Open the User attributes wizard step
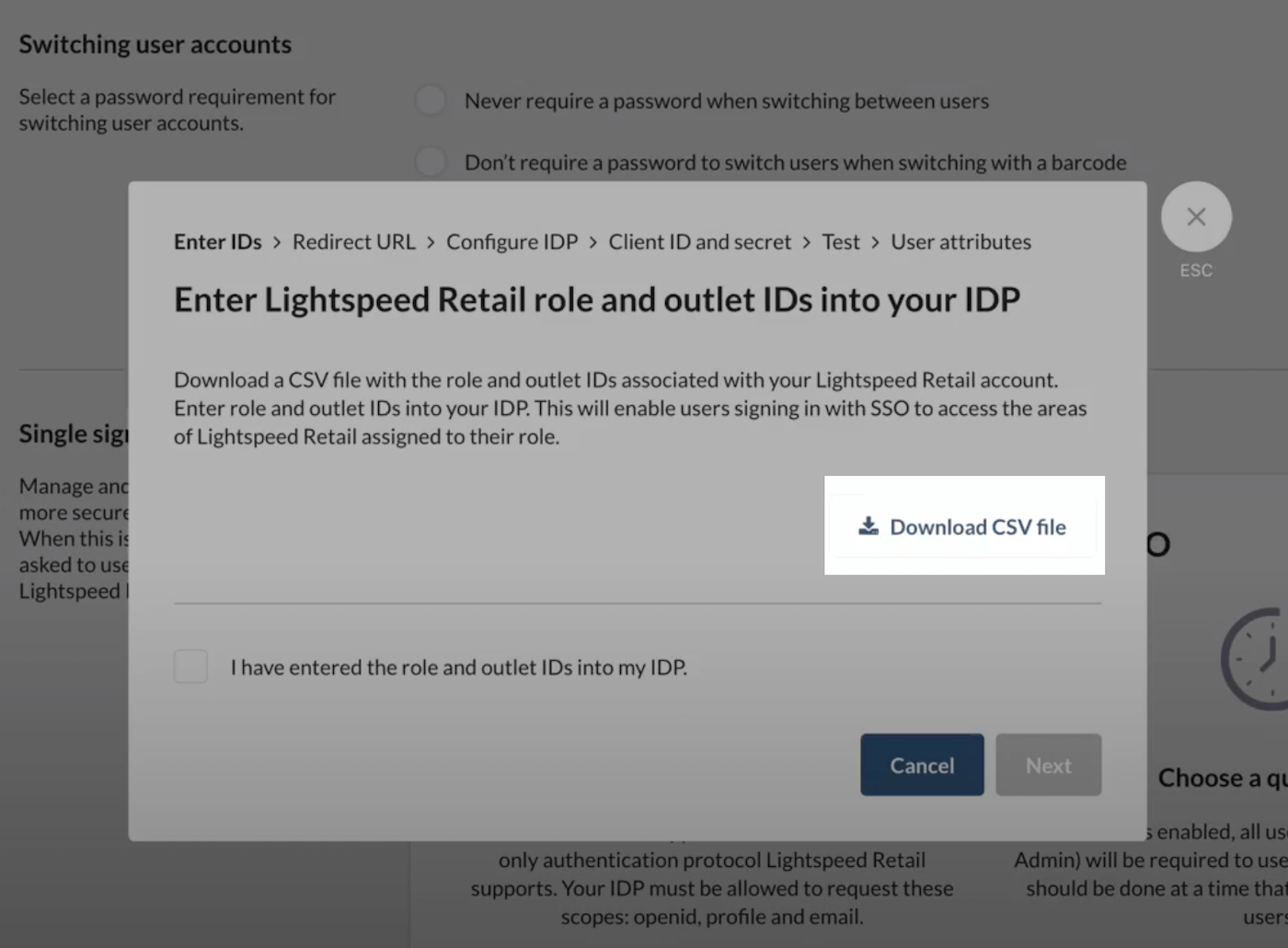The height and width of the screenshot is (948, 1288). click(x=960, y=241)
